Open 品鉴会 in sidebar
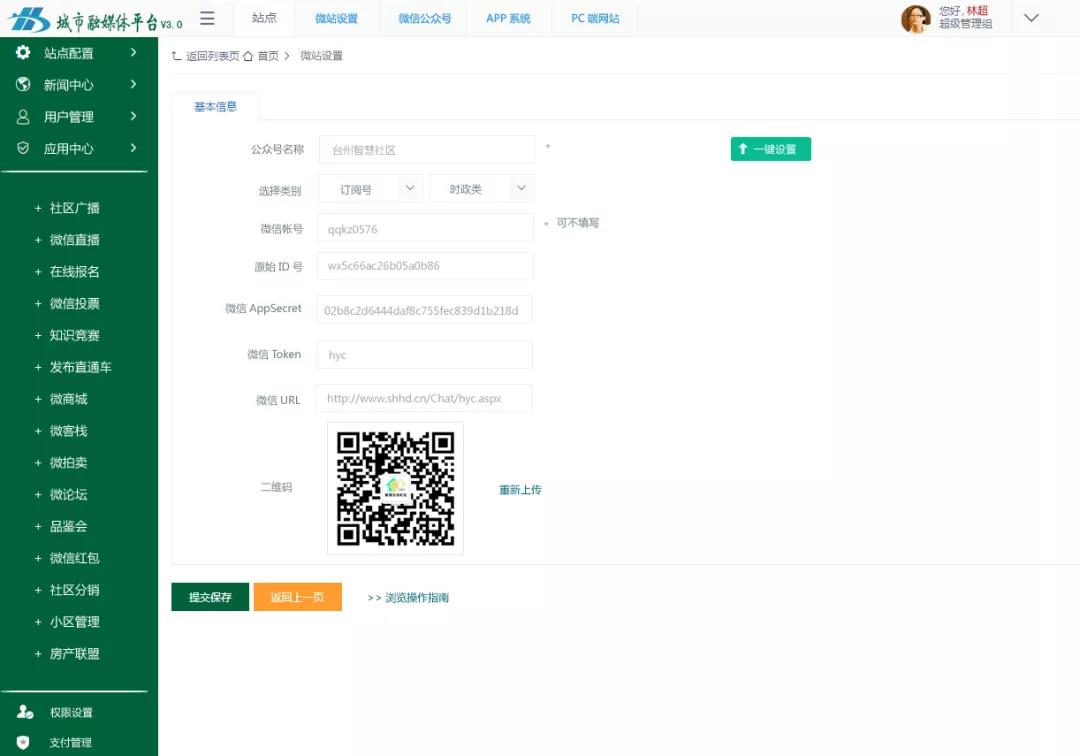The image size is (1080, 756). point(69,527)
